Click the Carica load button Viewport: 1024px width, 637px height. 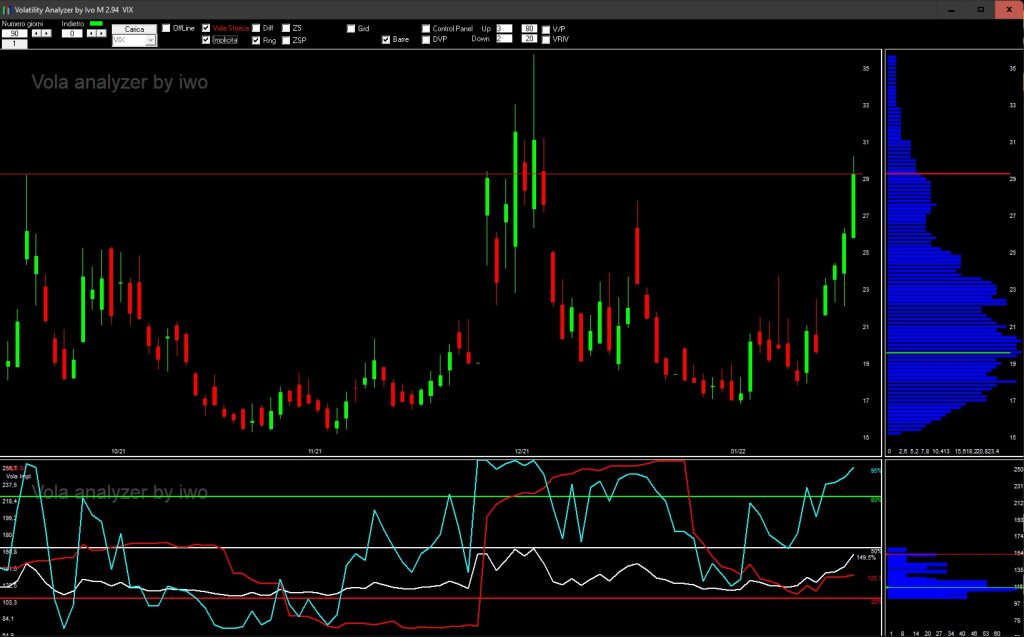coord(134,29)
